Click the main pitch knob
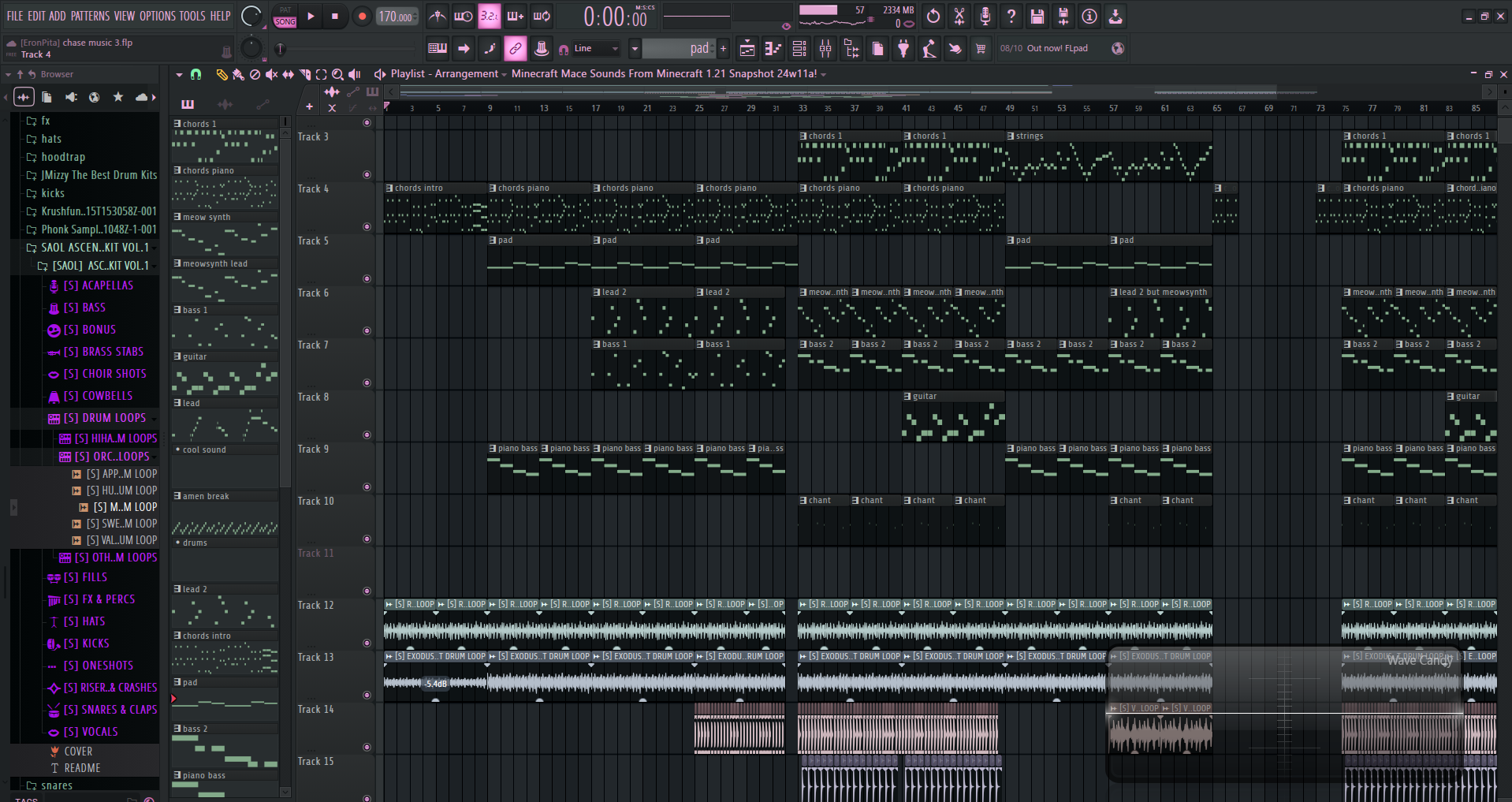 (x=251, y=48)
